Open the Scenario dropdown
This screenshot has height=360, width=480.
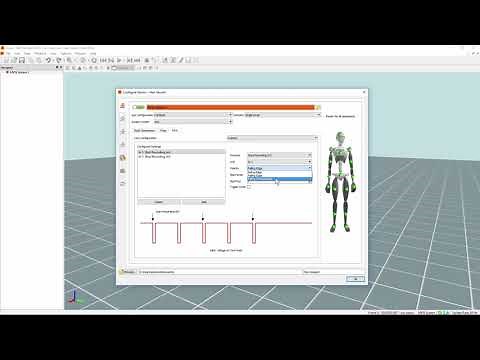[x=282, y=115]
